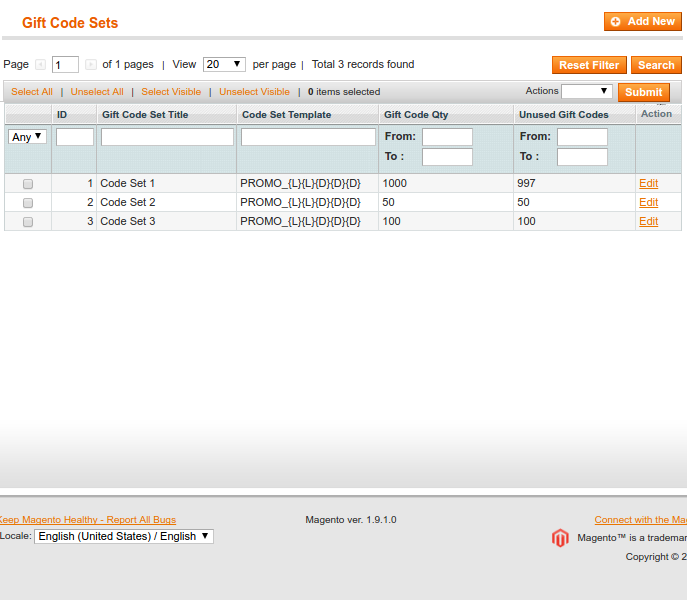Check the checkbox for Code Set 1
Image resolution: width=687 pixels, height=600 pixels.
28,184
